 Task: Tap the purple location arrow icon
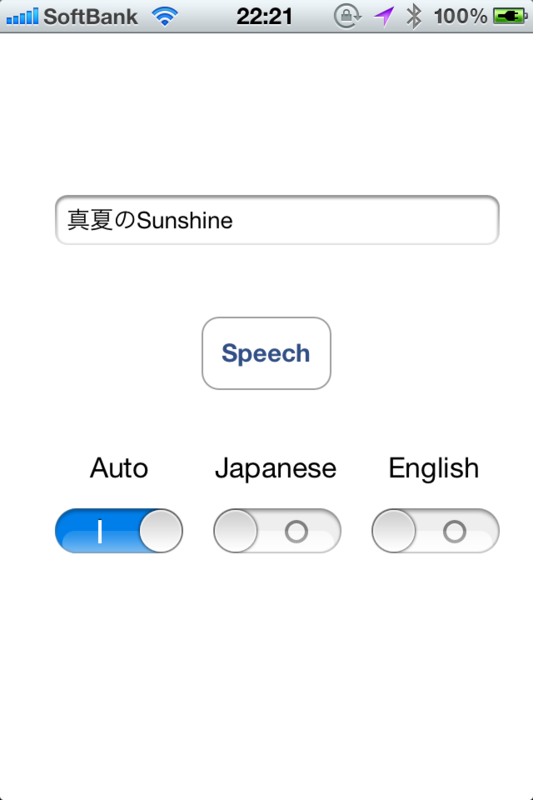coord(384,16)
